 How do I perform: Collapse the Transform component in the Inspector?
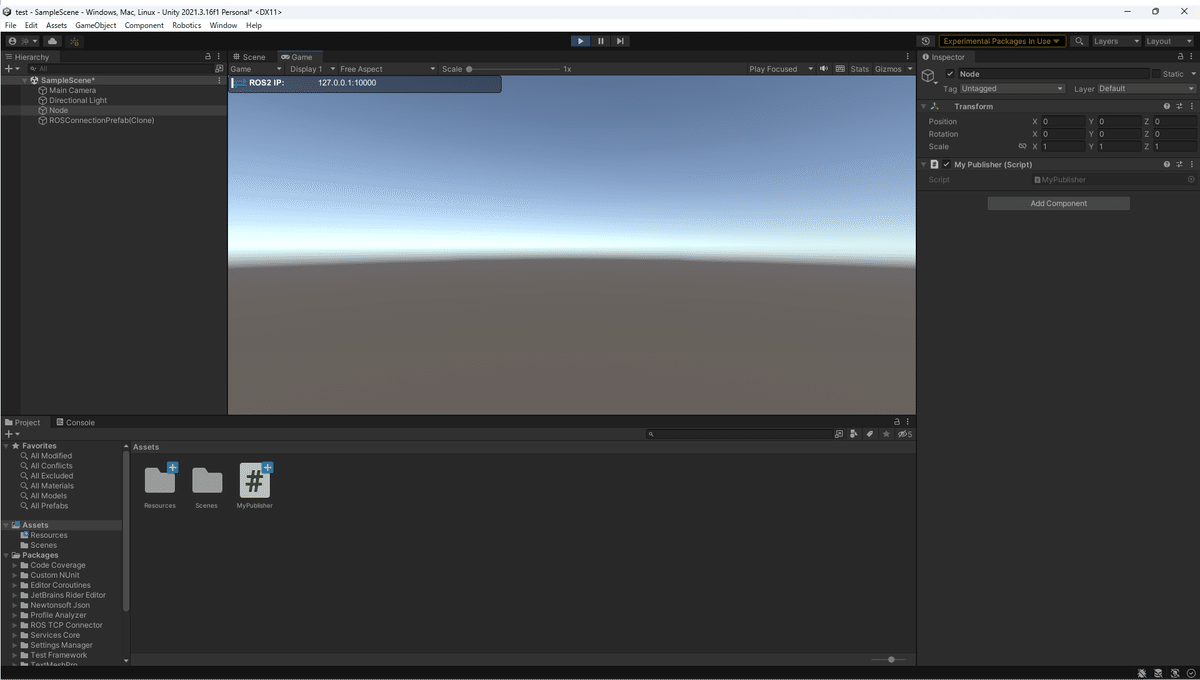click(924, 106)
